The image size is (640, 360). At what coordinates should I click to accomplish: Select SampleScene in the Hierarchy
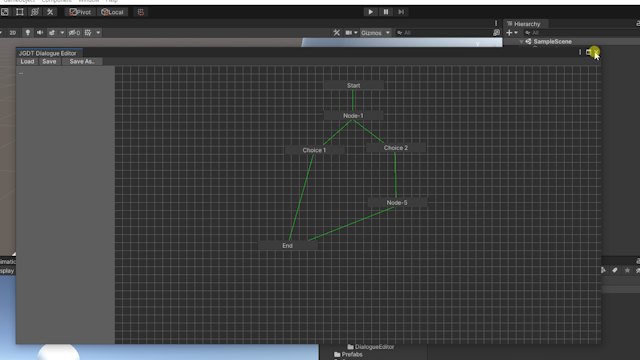click(x=552, y=42)
